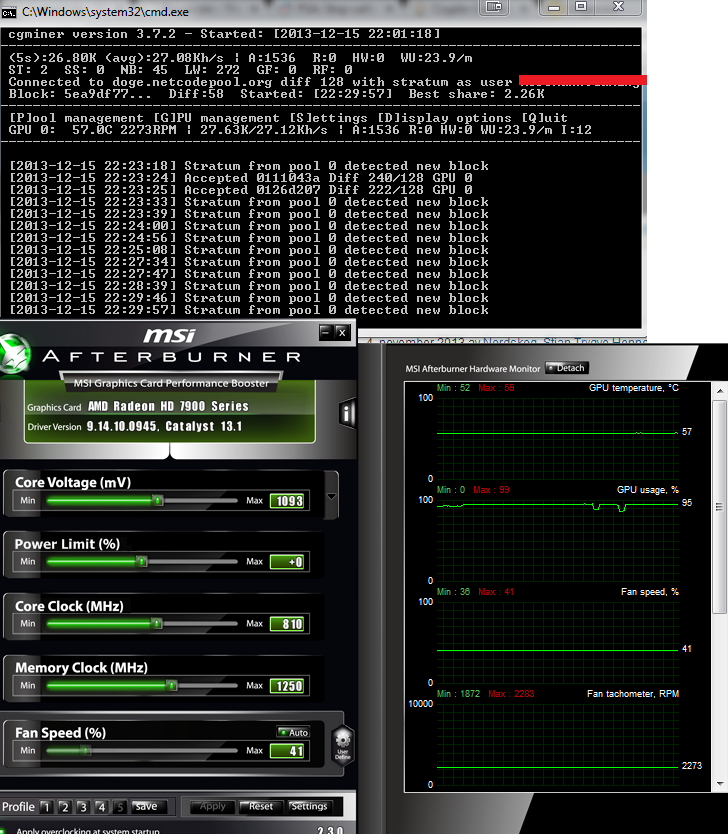Image resolution: width=728 pixels, height=834 pixels.
Task: Click the cmd.exe window title icon
Action: (x=9, y=12)
